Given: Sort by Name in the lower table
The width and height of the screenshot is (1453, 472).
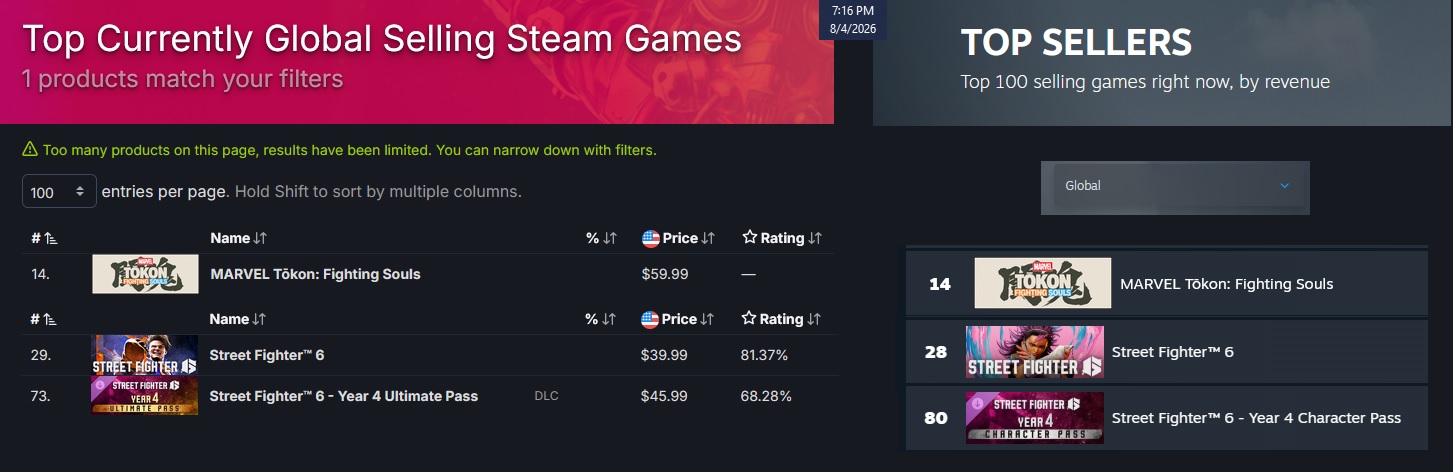Looking at the screenshot, I should coord(229,319).
